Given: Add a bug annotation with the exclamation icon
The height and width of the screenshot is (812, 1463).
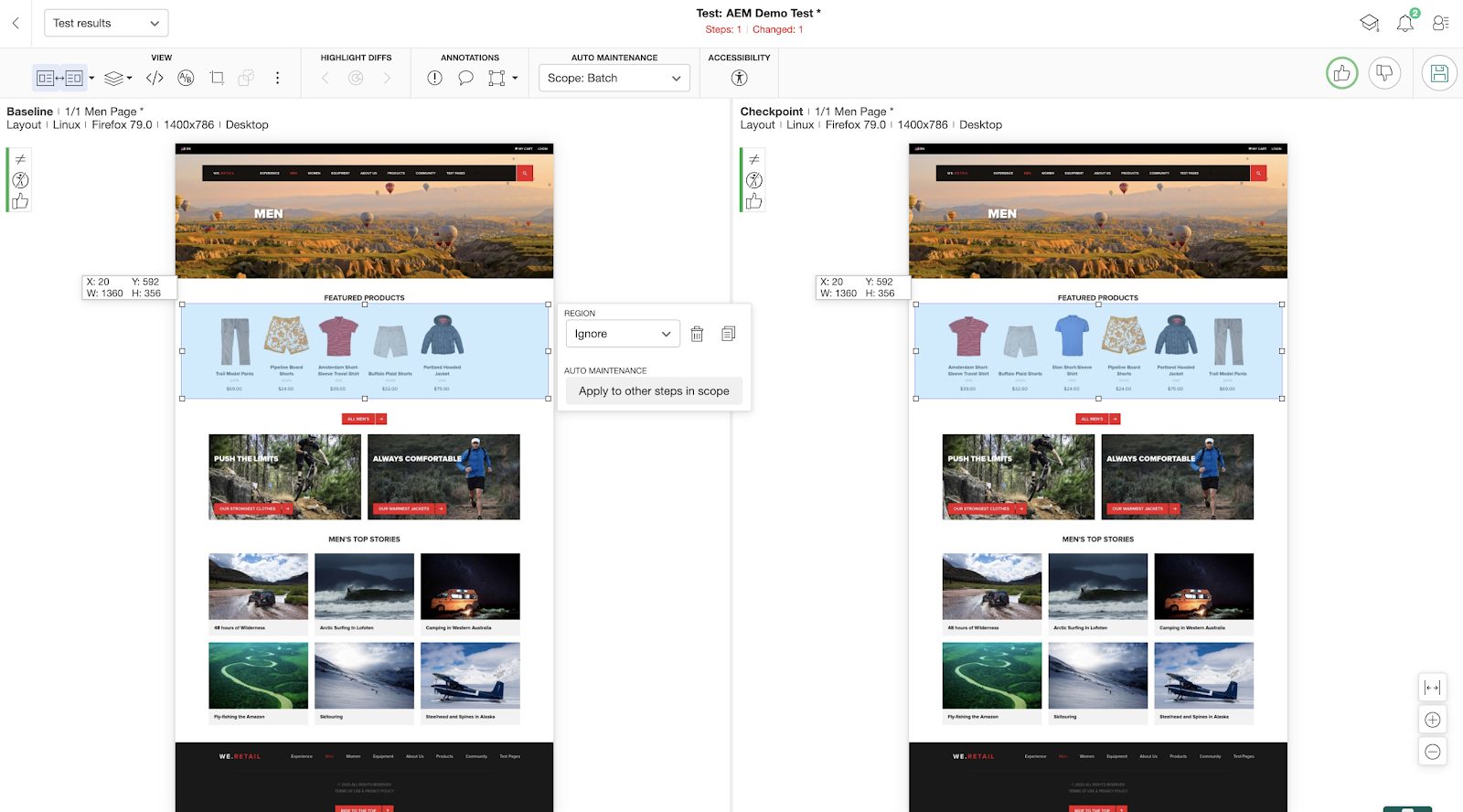Looking at the screenshot, I should [x=434, y=79].
